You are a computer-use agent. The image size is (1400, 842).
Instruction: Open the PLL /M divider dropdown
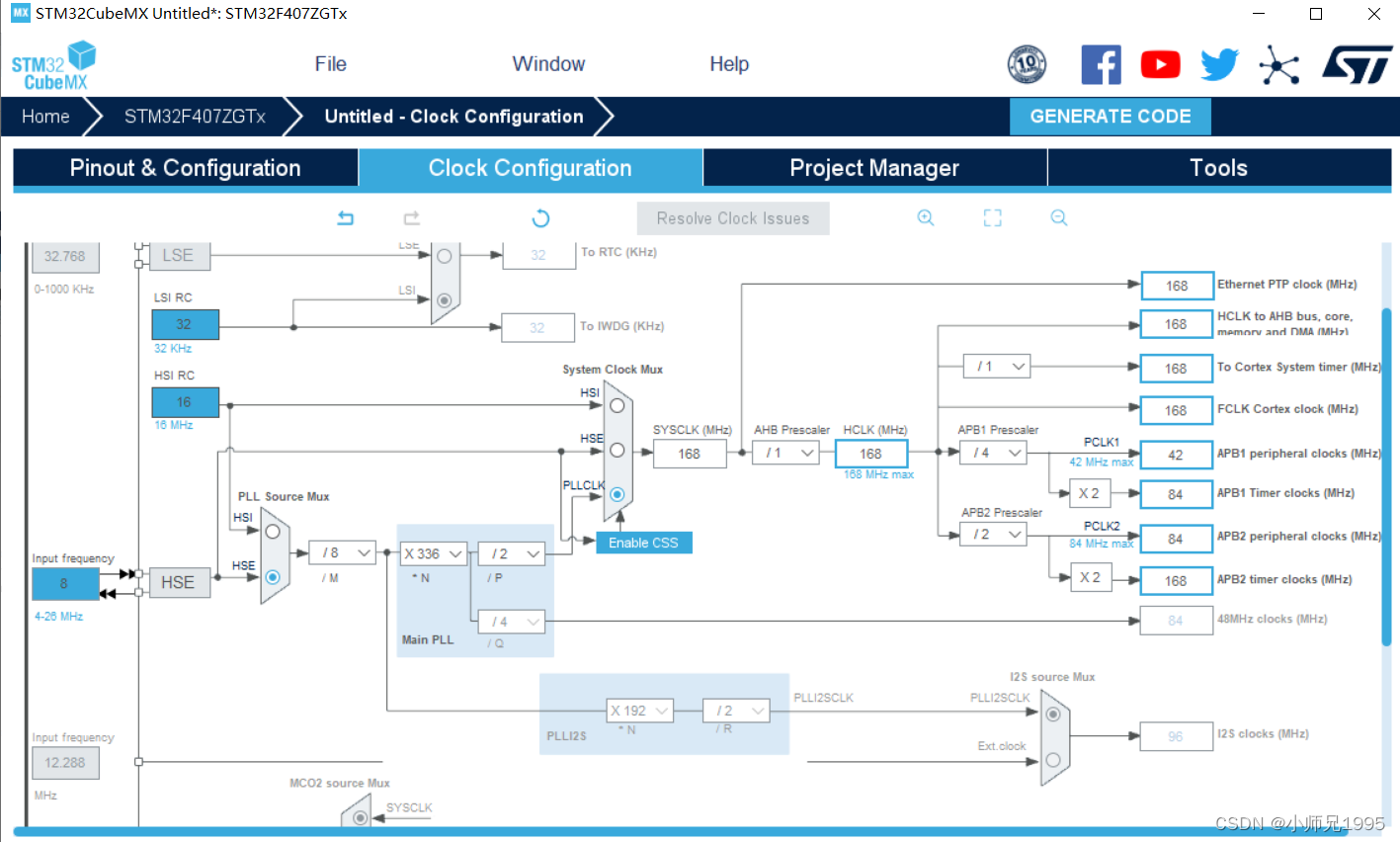[342, 553]
